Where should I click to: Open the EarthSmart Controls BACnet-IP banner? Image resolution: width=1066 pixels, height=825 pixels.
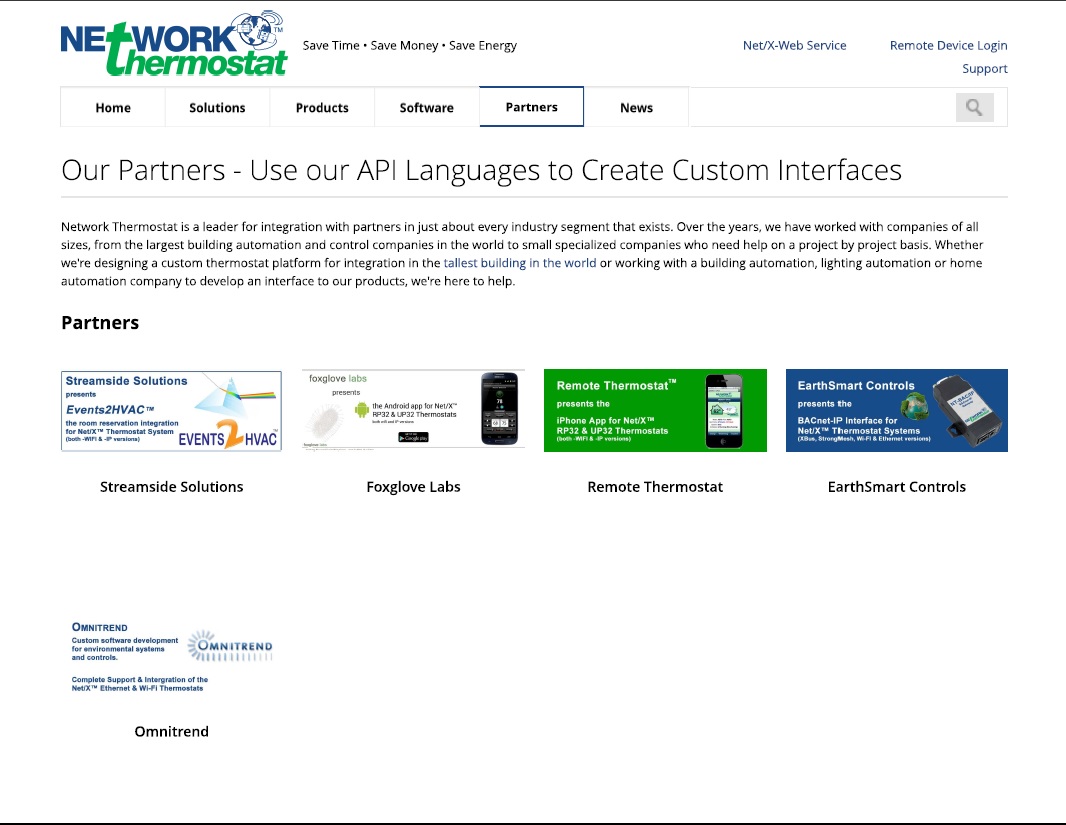pos(897,410)
